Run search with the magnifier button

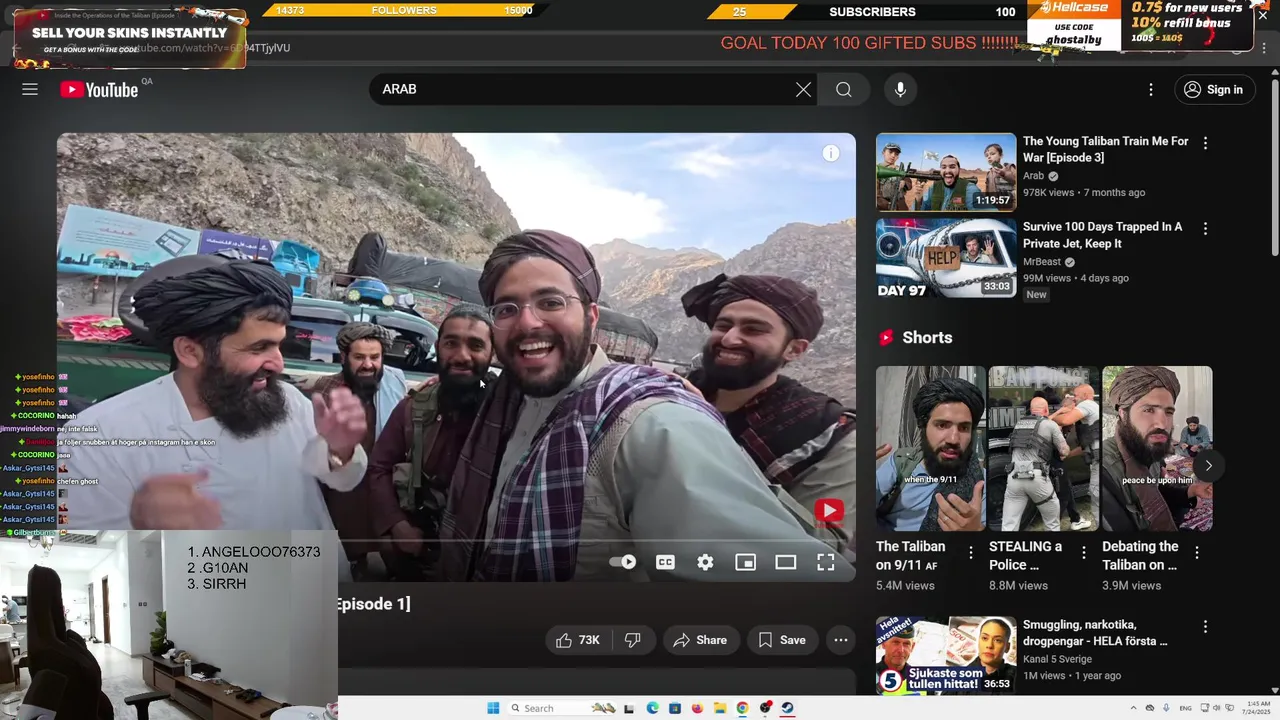coord(844,89)
